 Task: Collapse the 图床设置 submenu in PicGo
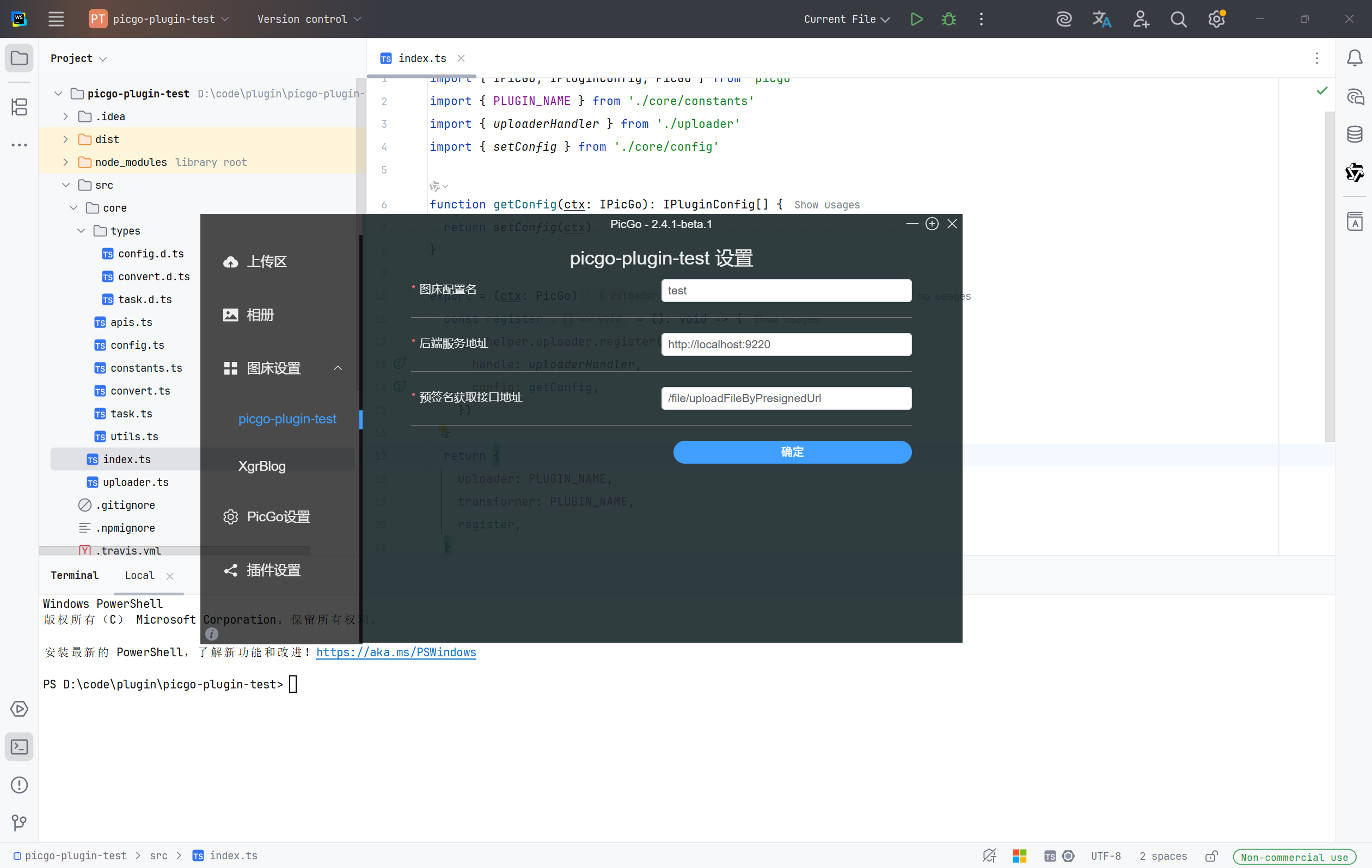tap(338, 368)
